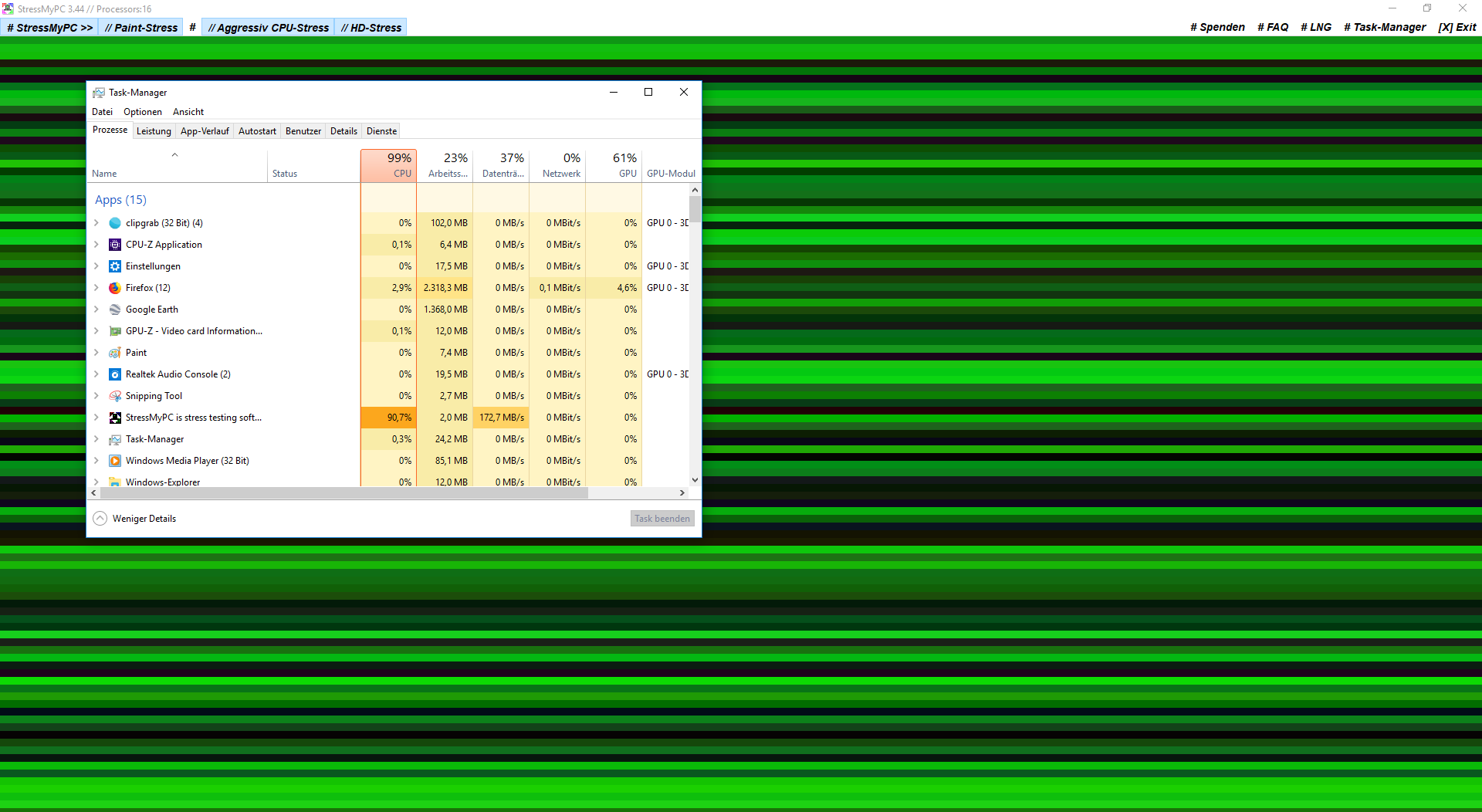Click the clipgrab app icon
Screen dimensions: 1482x812
click(115, 223)
